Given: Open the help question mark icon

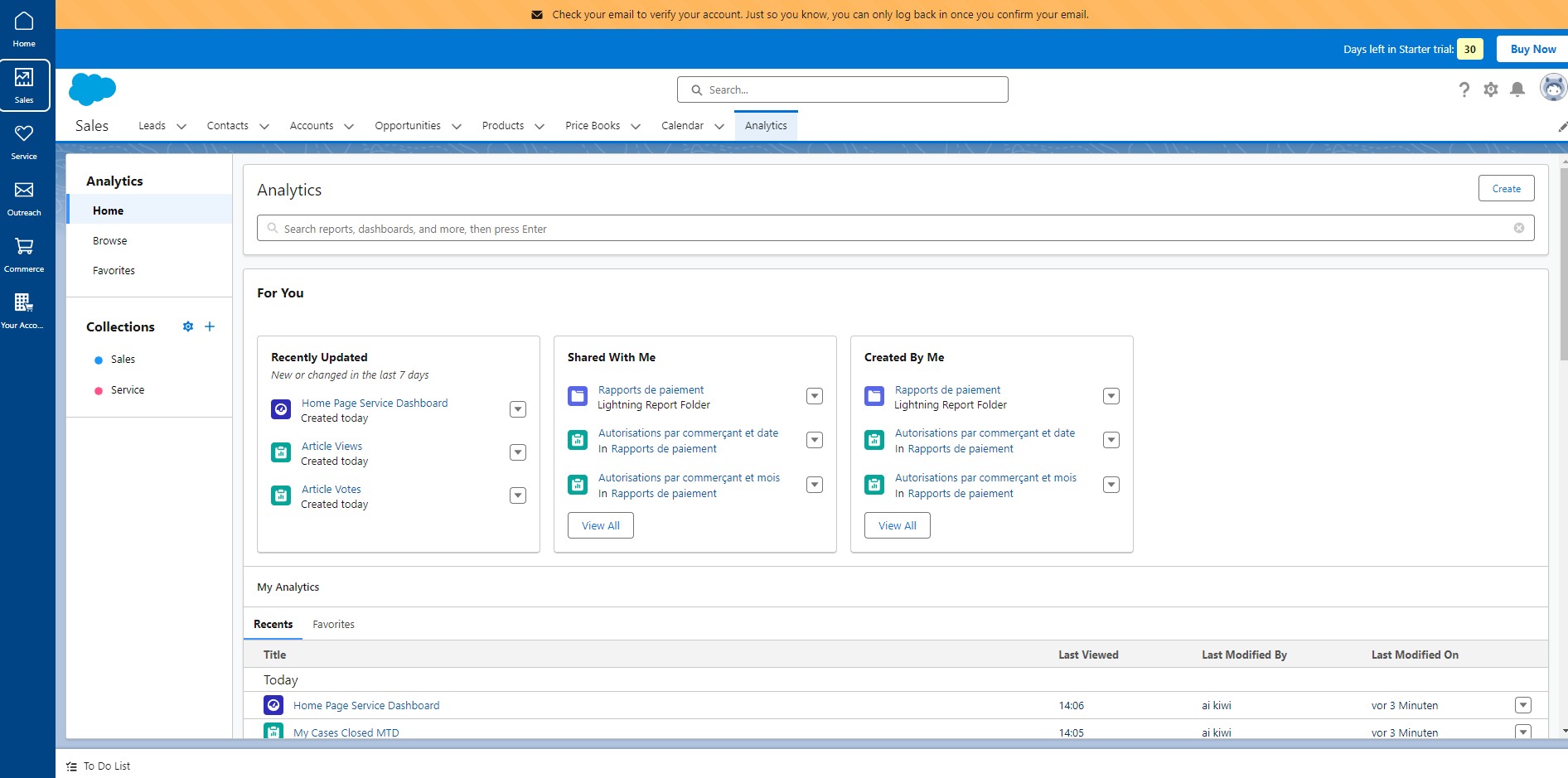Looking at the screenshot, I should point(1464,89).
